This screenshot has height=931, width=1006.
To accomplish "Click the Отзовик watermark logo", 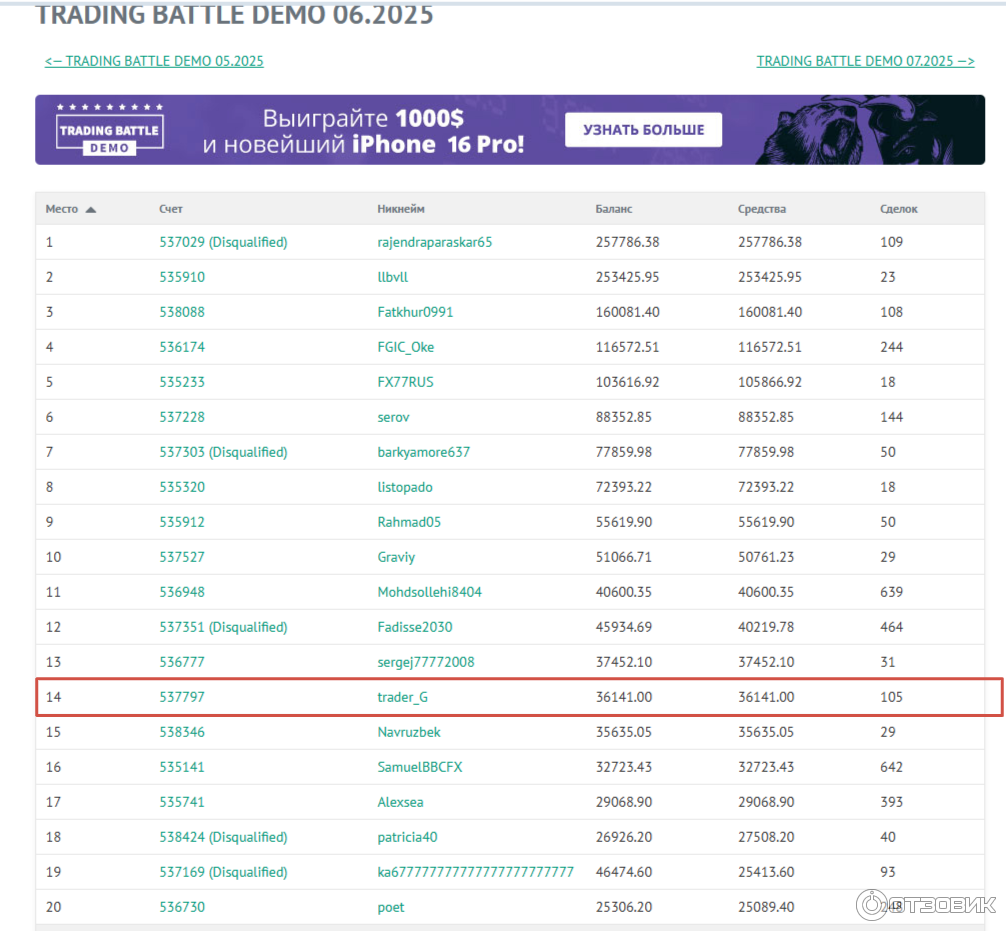I will tap(926, 904).
